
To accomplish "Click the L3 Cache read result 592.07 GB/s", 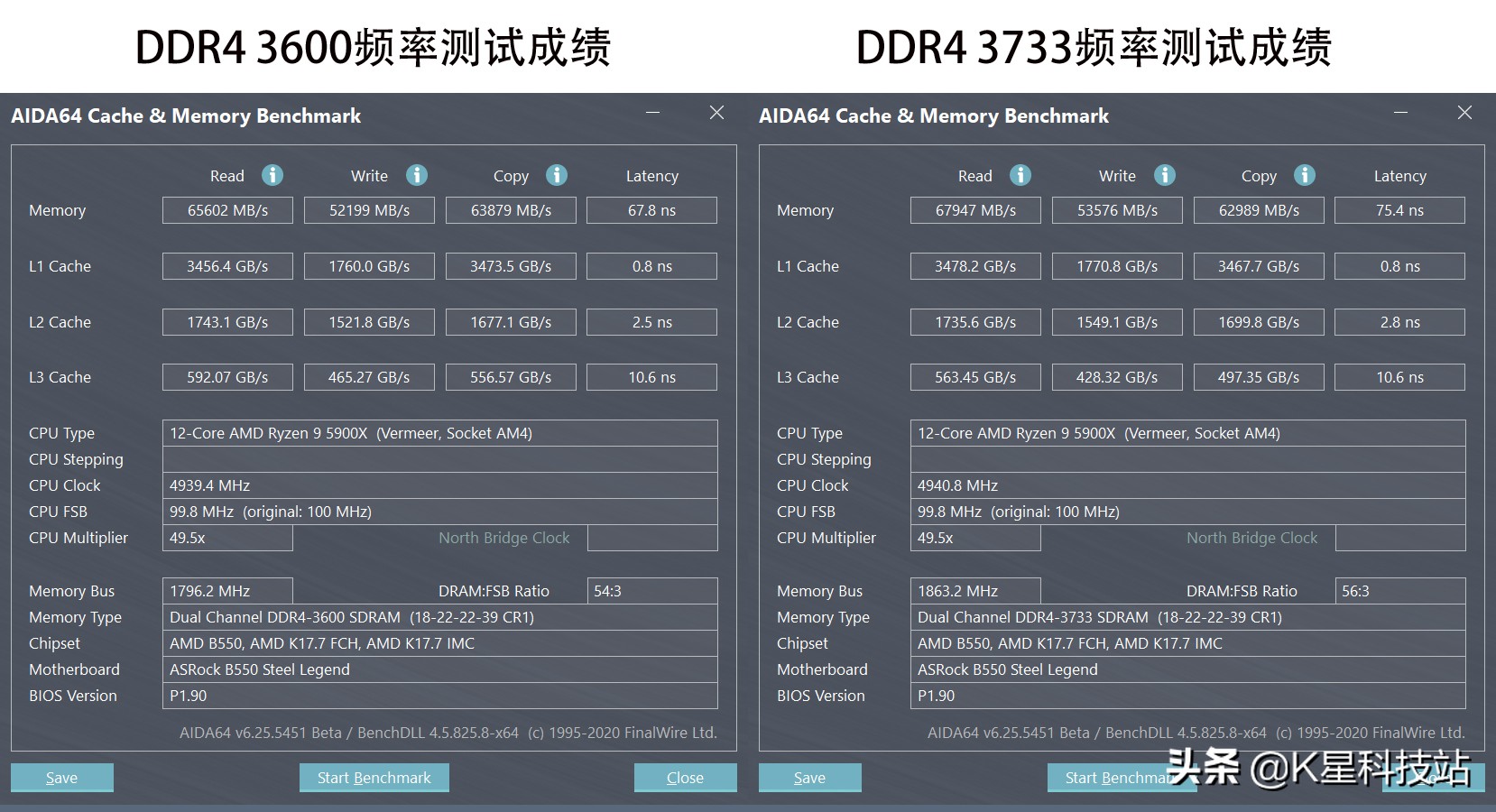I will pos(227,376).
